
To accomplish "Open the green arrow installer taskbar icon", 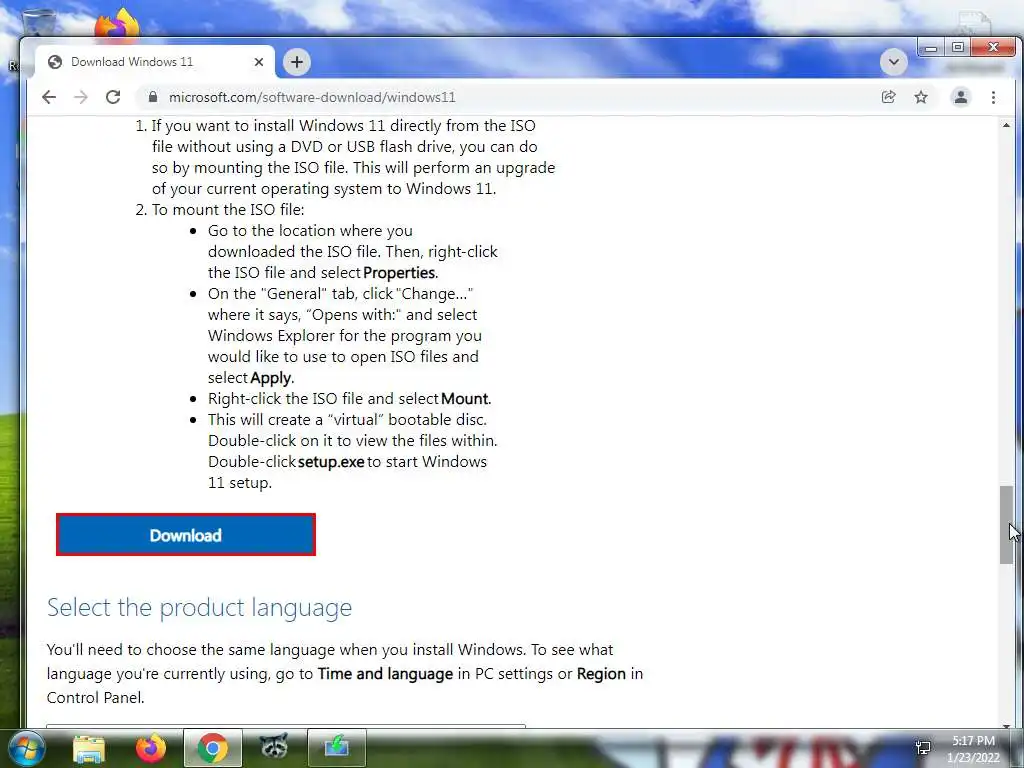I will pyautogui.click(x=336, y=748).
